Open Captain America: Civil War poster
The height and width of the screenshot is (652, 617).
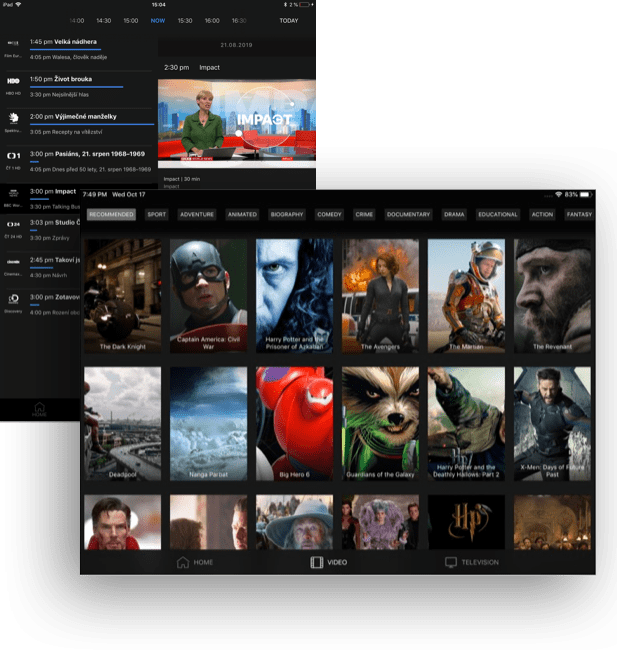pos(208,296)
